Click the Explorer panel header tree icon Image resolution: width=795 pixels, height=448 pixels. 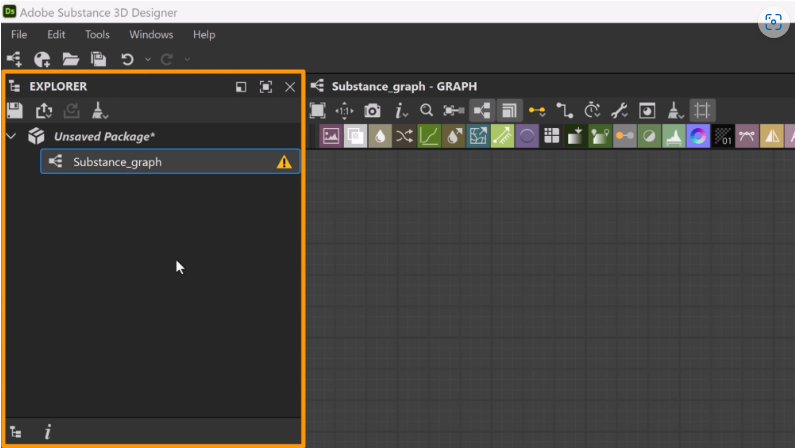click(15, 87)
